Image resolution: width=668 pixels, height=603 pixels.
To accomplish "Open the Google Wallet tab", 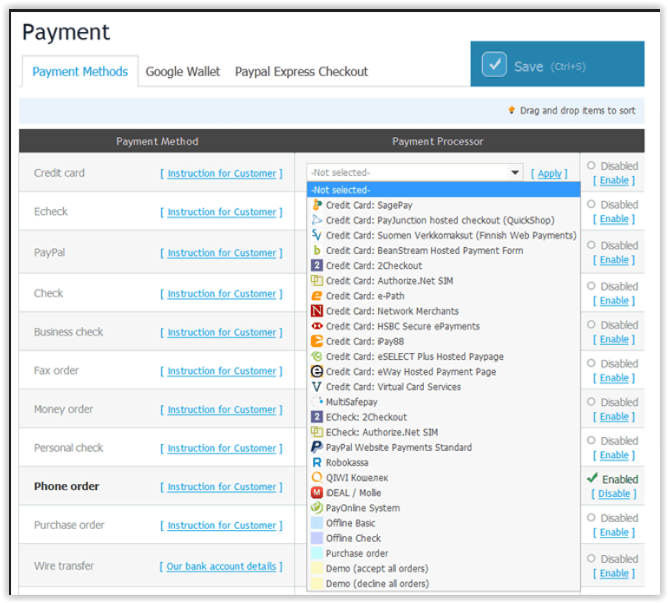I will point(183,71).
